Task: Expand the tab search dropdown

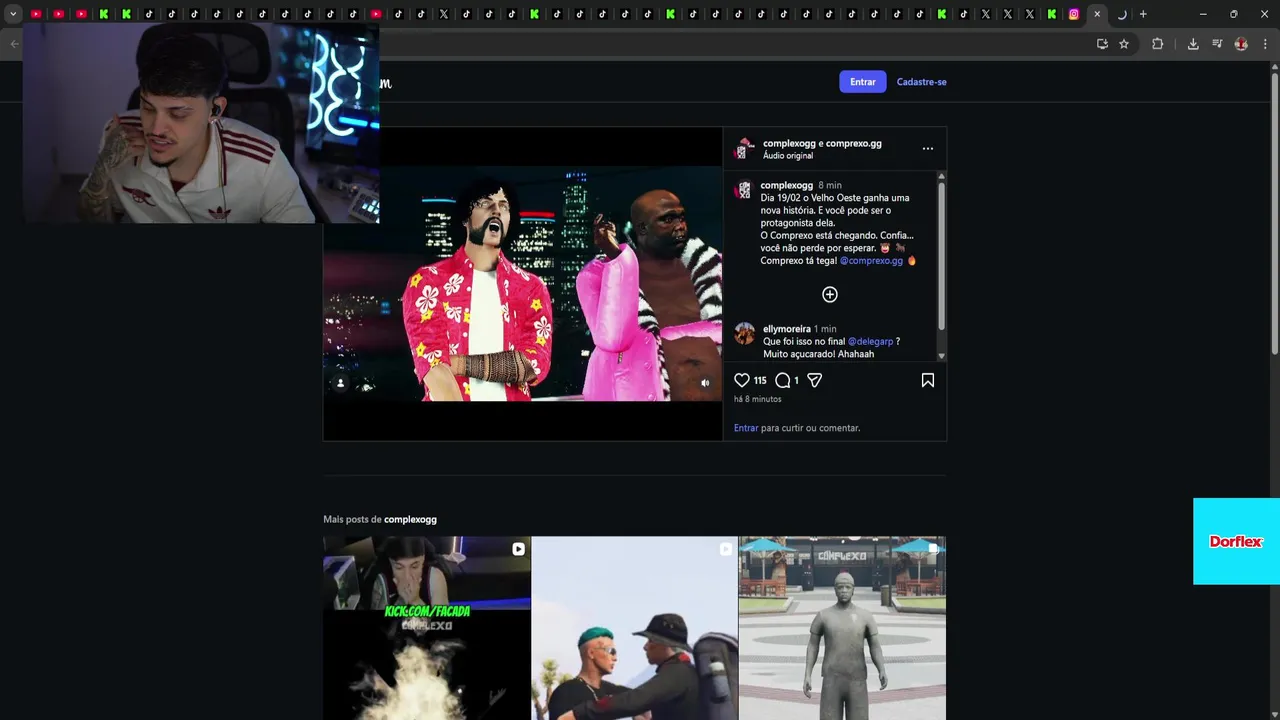Action: click(x=13, y=14)
